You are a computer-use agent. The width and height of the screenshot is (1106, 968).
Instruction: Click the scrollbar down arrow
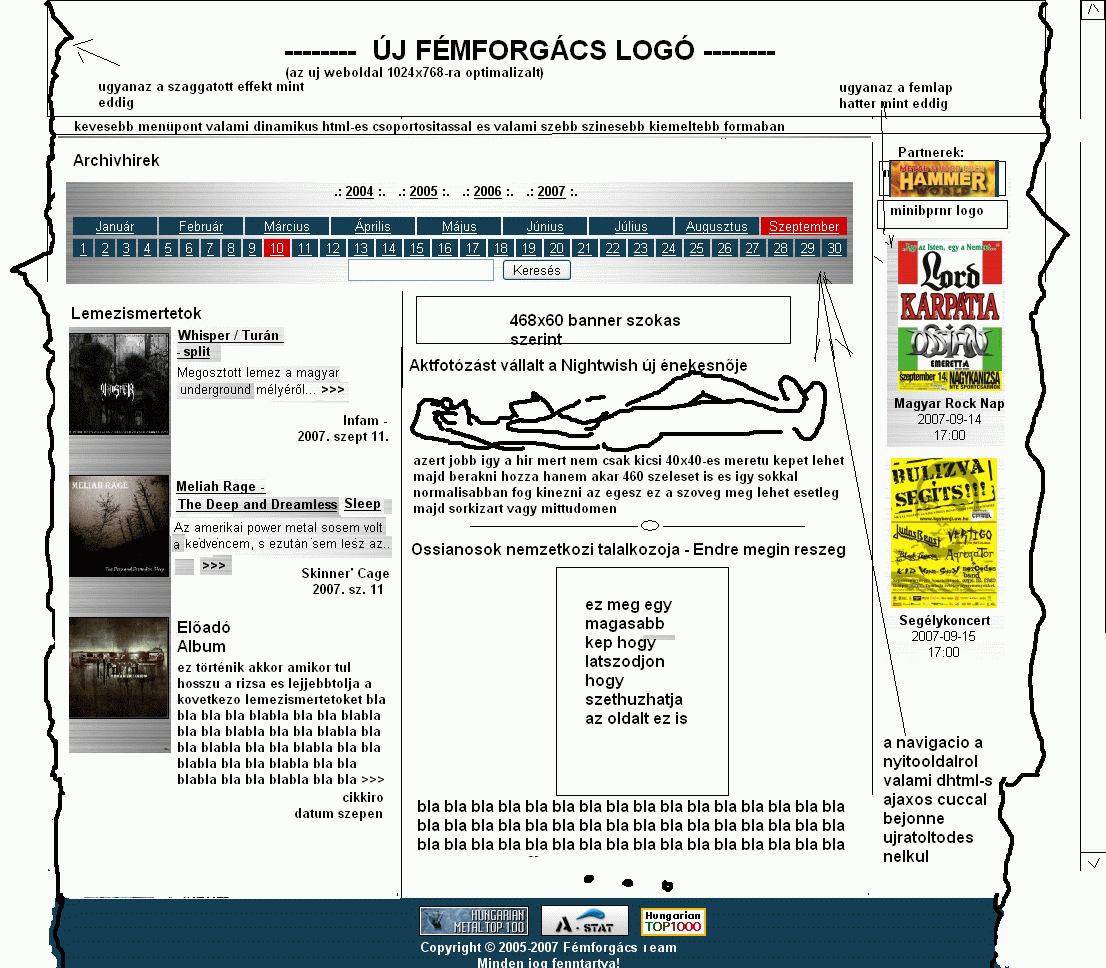click(x=1093, y=861)
